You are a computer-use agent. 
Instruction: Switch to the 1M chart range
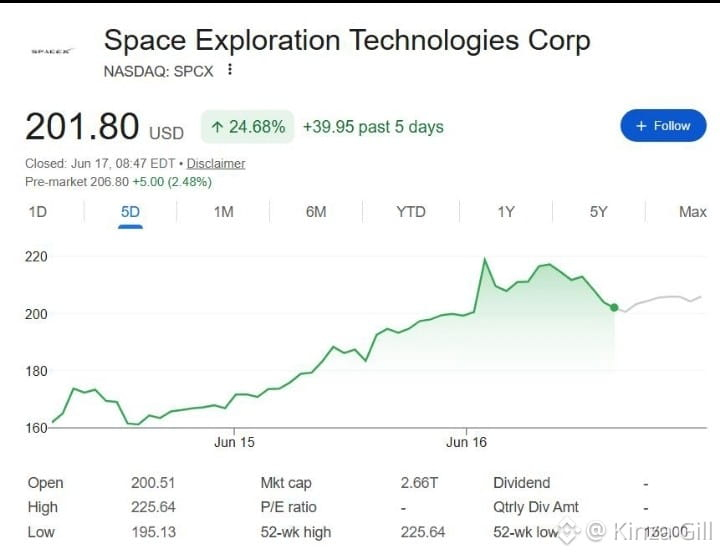point(224,212)
